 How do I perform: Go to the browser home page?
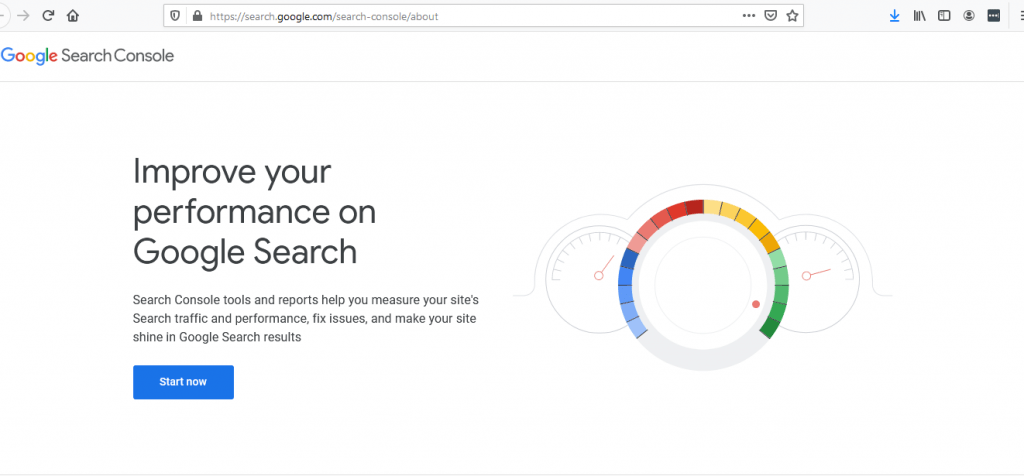72,16
